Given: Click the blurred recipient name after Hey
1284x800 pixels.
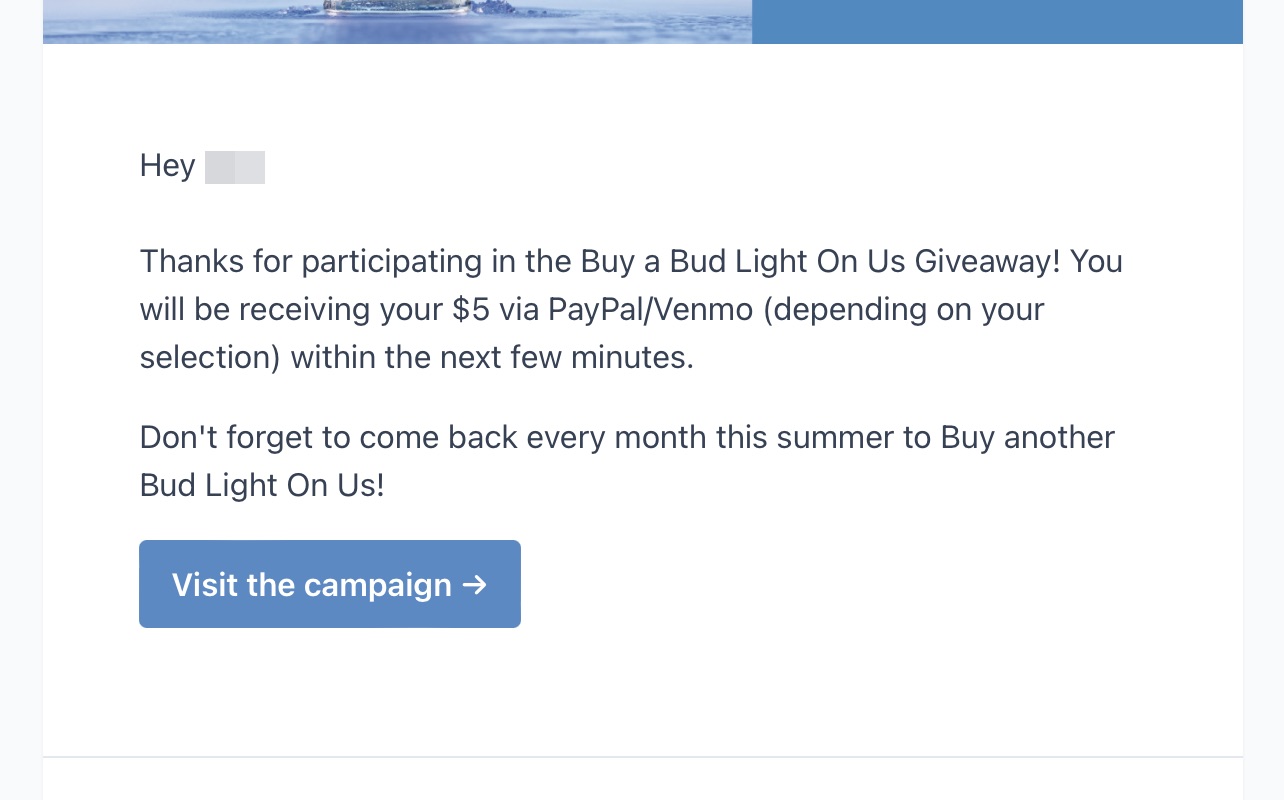Looking at the screenshot, I should click(235, 167).
